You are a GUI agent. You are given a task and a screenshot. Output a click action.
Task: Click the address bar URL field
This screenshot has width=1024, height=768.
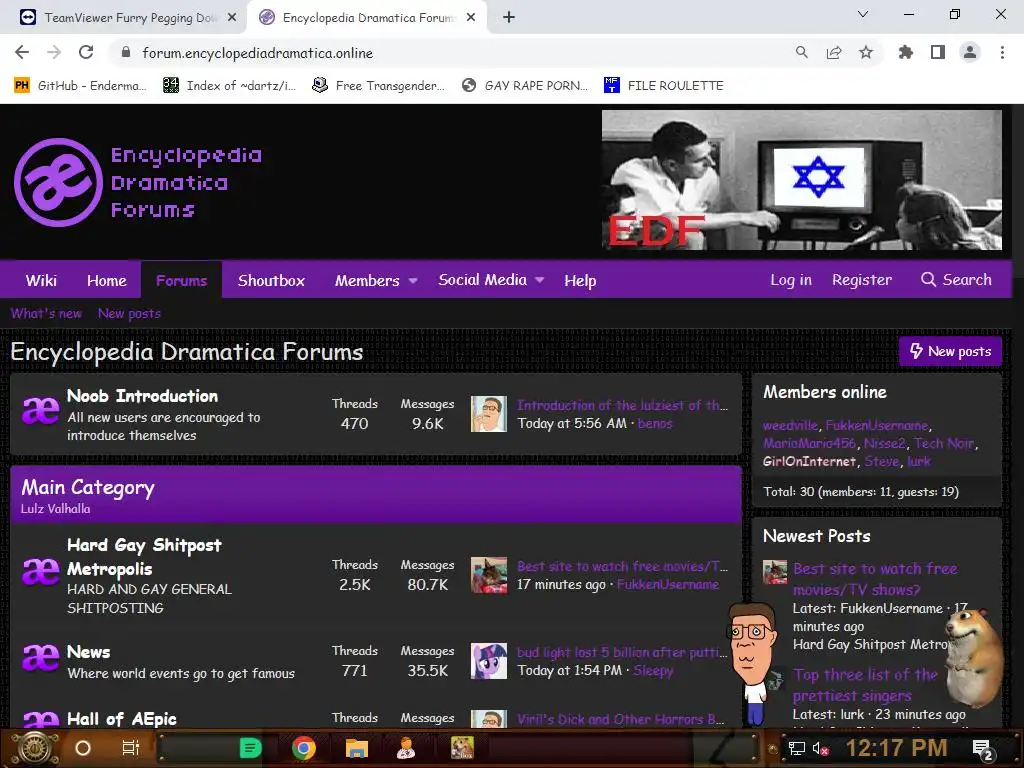(x=451, y=53)
